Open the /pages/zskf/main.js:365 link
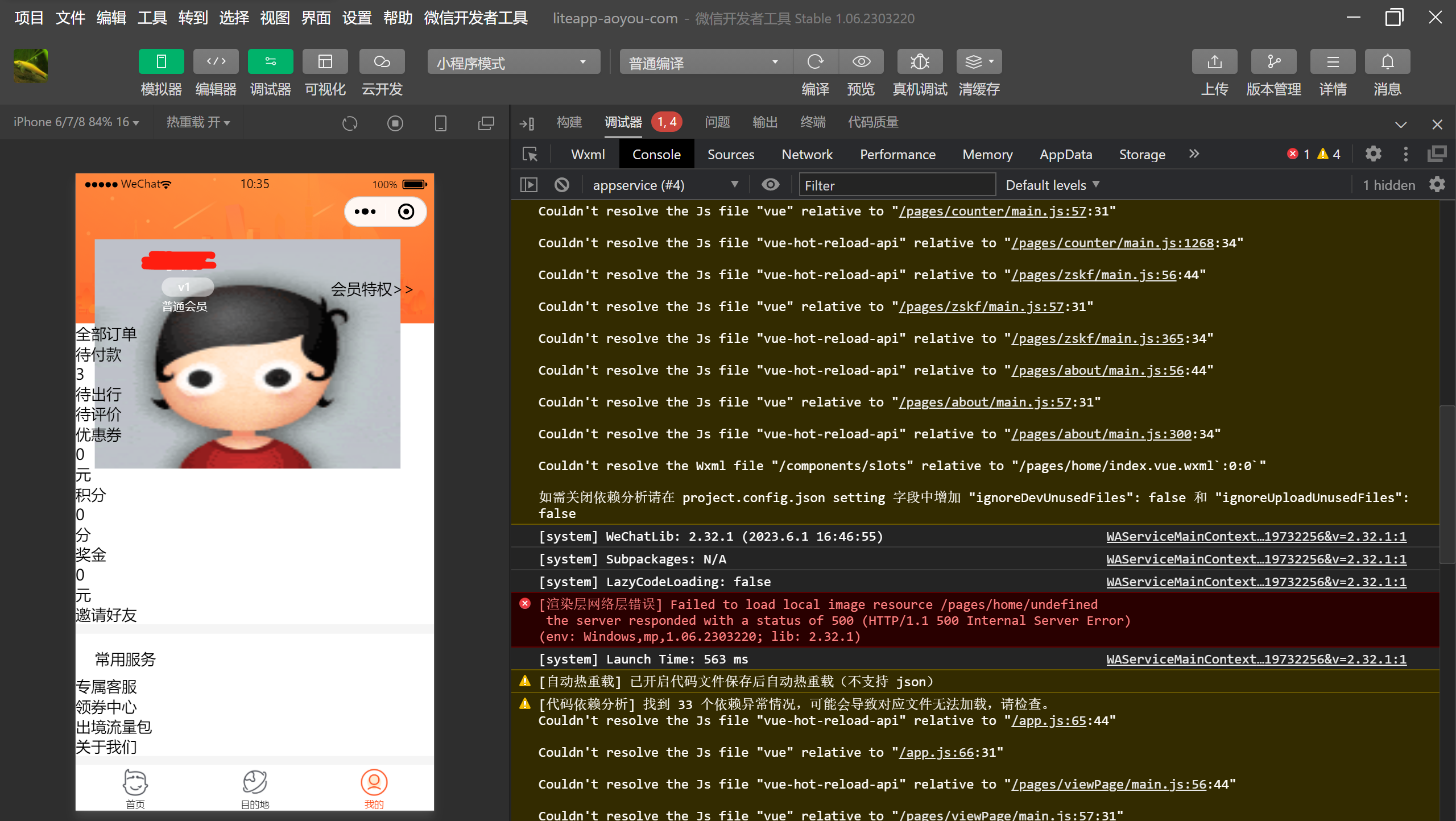This screenshot has height=821, width=1456. click(1098, 339)
